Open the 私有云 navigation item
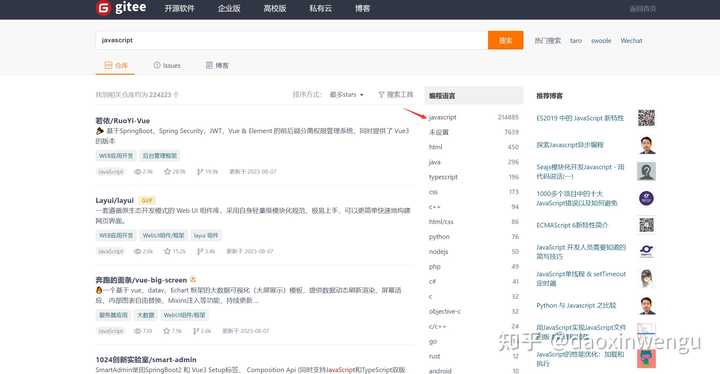 coord(321,8)
